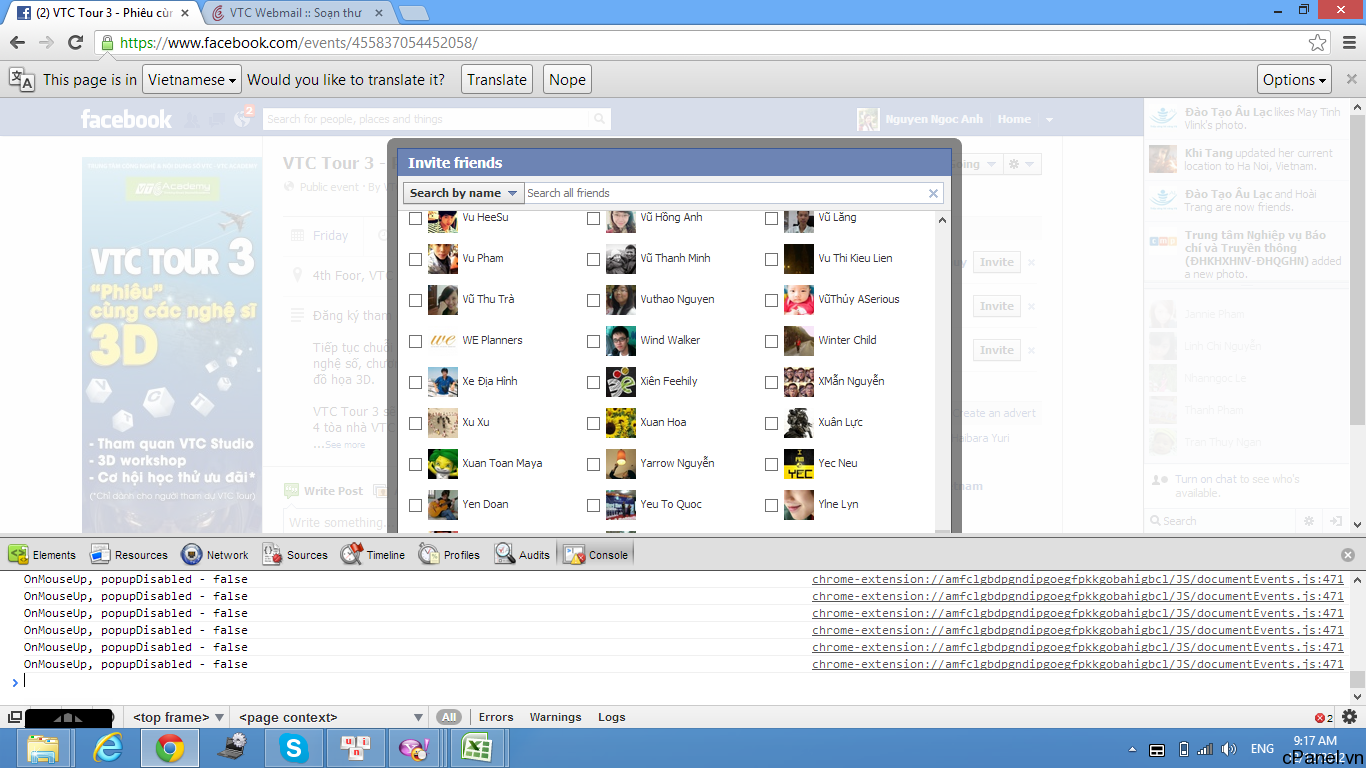Image resolution: width=1366 pixels, height=768 pixels.
Task: Click Home link in Facebook header
Action: [1014, 119]
